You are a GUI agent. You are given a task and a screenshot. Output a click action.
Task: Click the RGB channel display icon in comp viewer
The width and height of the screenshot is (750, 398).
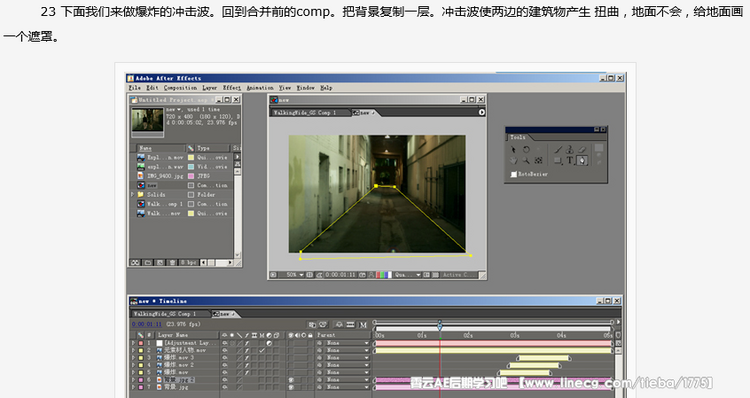click(384, 275)
